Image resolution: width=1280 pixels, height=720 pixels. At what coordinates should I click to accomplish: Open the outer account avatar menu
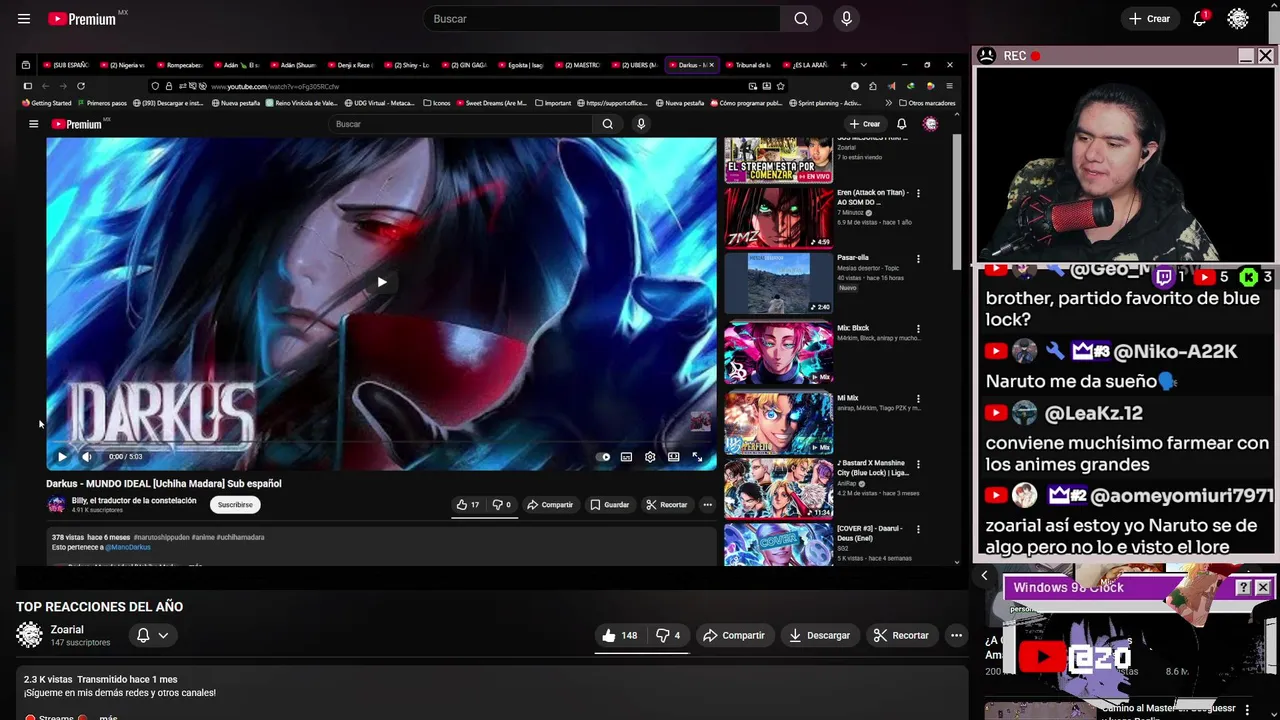(x=1238, y=19)
